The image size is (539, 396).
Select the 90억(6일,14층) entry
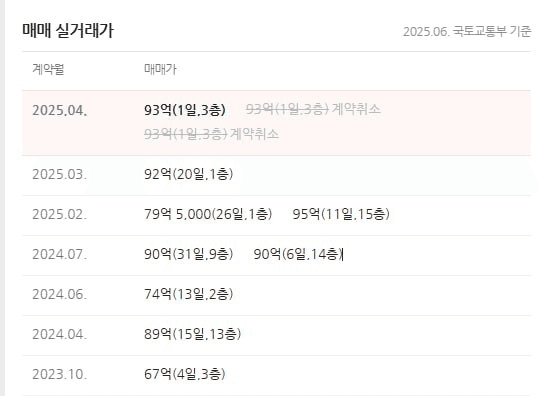pos(298,254)
